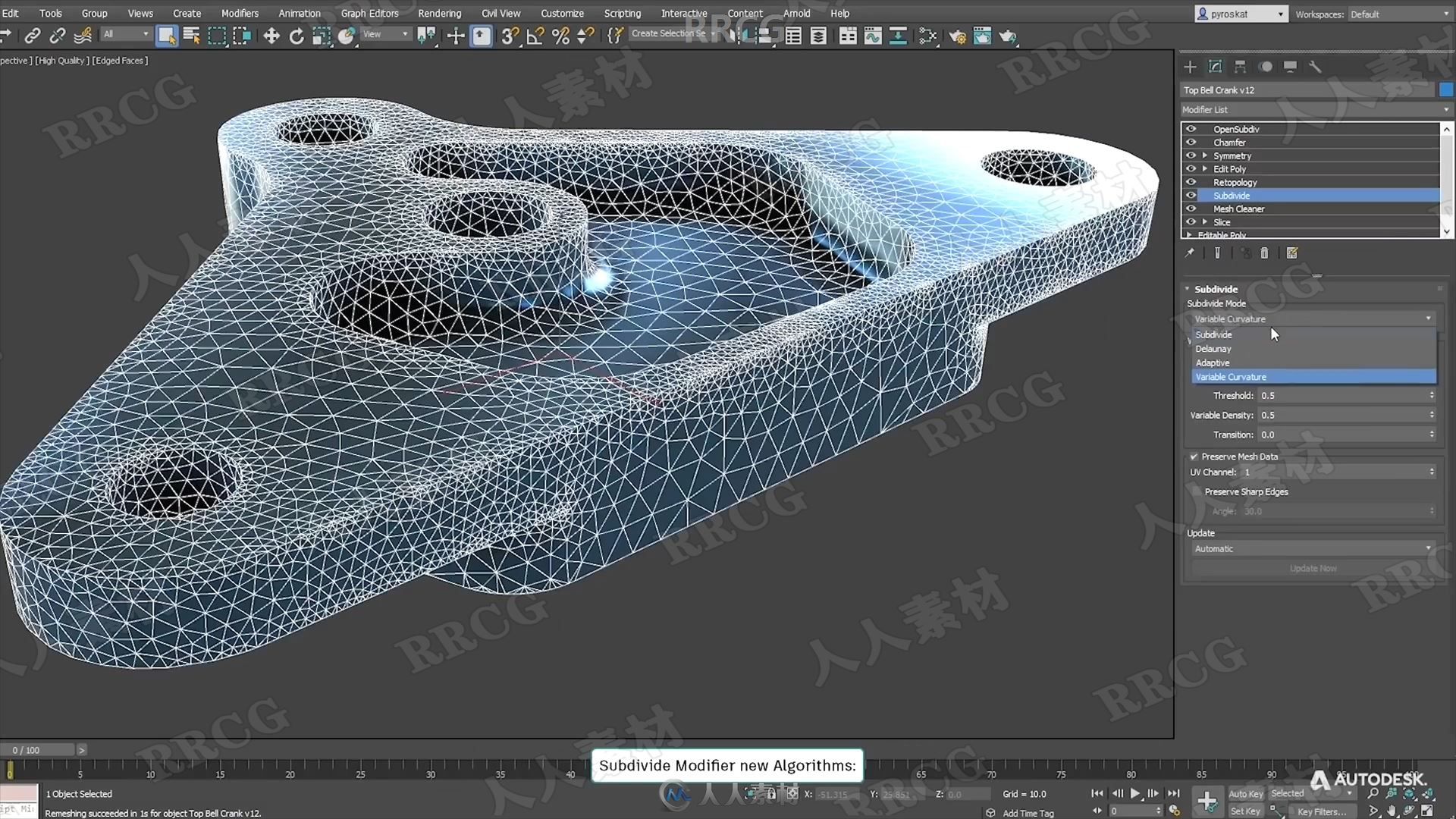Enable Preserve Sharp Edges checkbox
This screenshot has height=819, width=1456.
(1197, 491)
